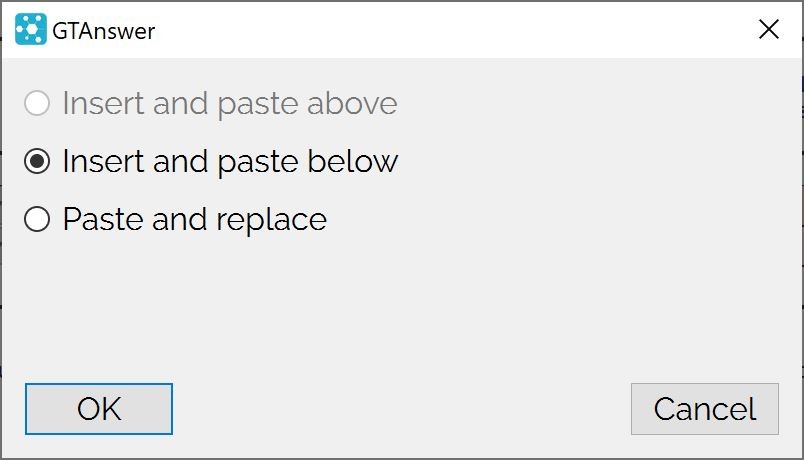Viewport: 804px width, 460px height.
Task: Click the 'Paste and replace' label text
Action: [195, 221]
